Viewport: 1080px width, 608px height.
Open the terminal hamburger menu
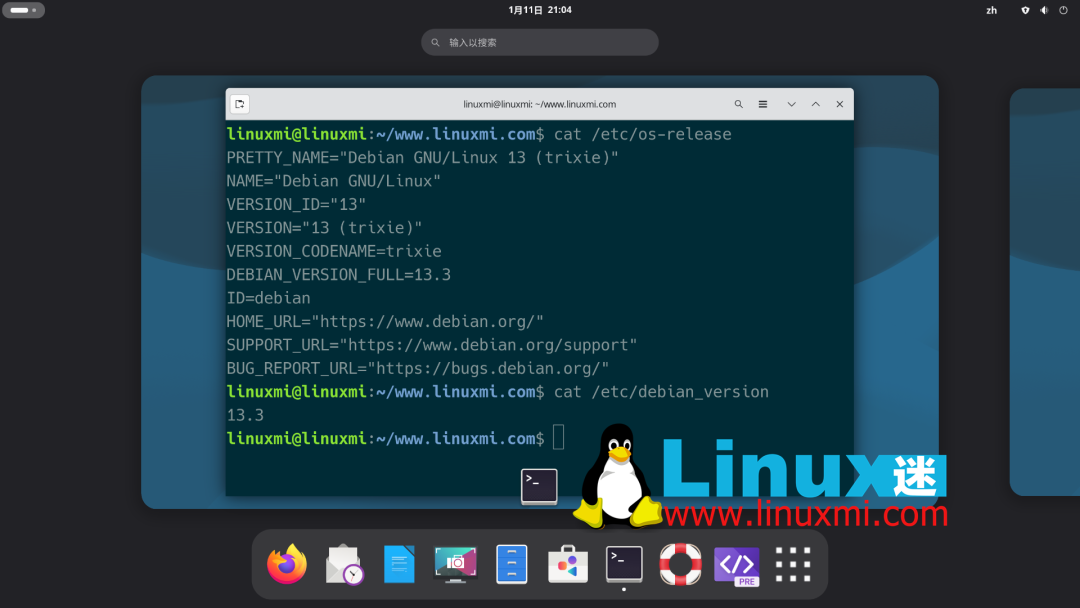click(763, 103)
